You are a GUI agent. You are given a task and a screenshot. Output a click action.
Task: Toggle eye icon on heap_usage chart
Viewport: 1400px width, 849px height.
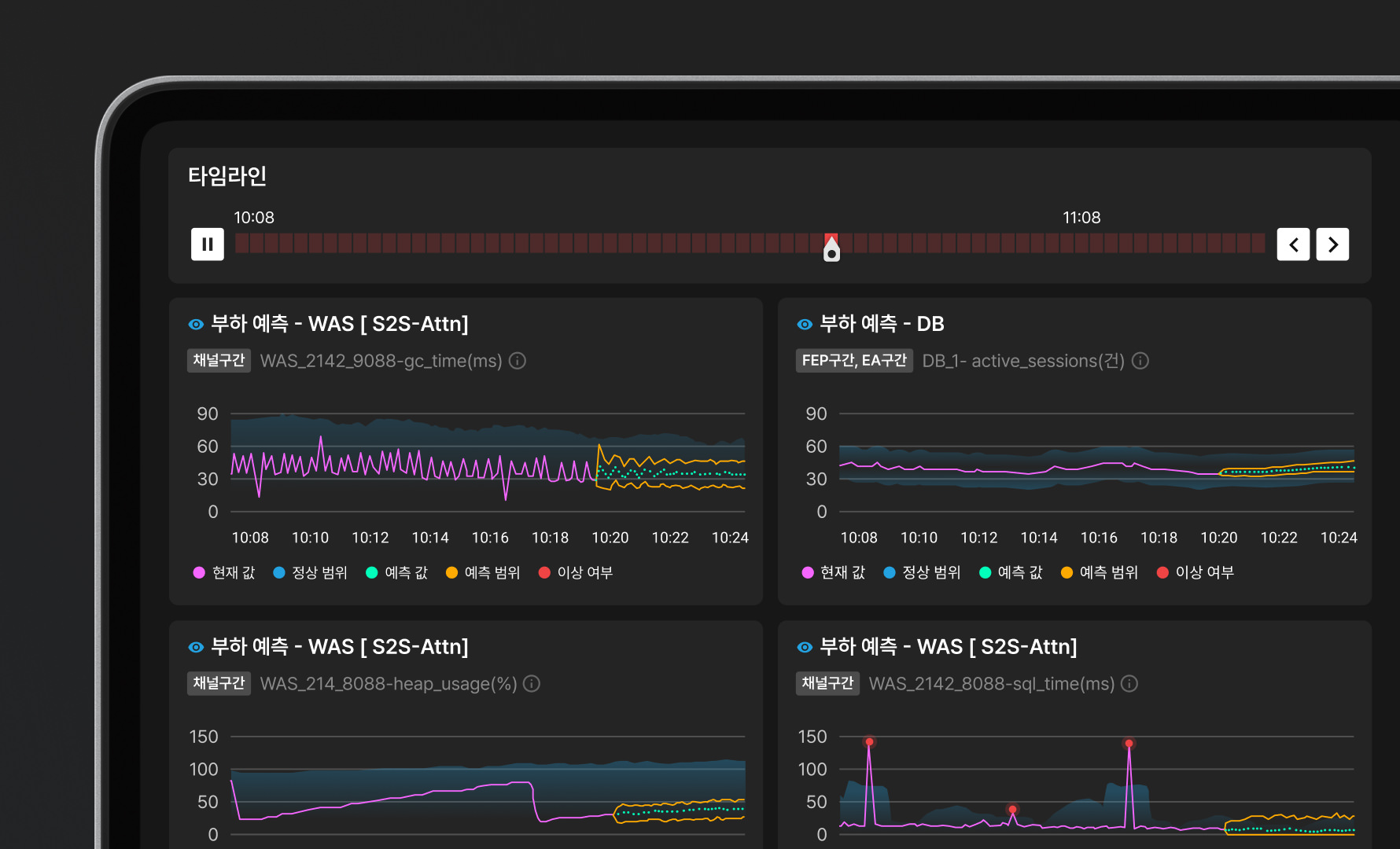[196, 647]
